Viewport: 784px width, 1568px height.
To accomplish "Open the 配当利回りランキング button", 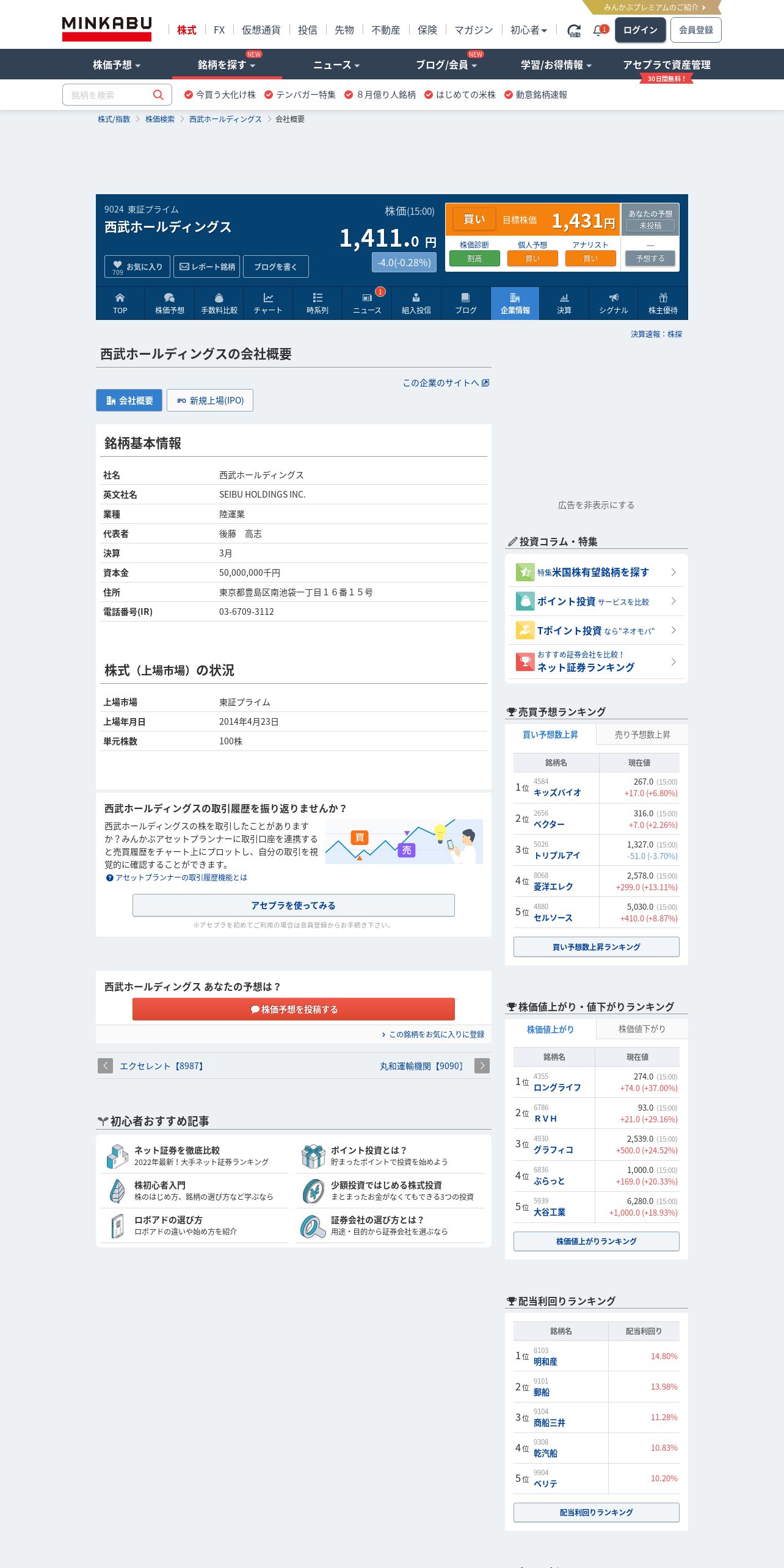I will [597, 1512].
